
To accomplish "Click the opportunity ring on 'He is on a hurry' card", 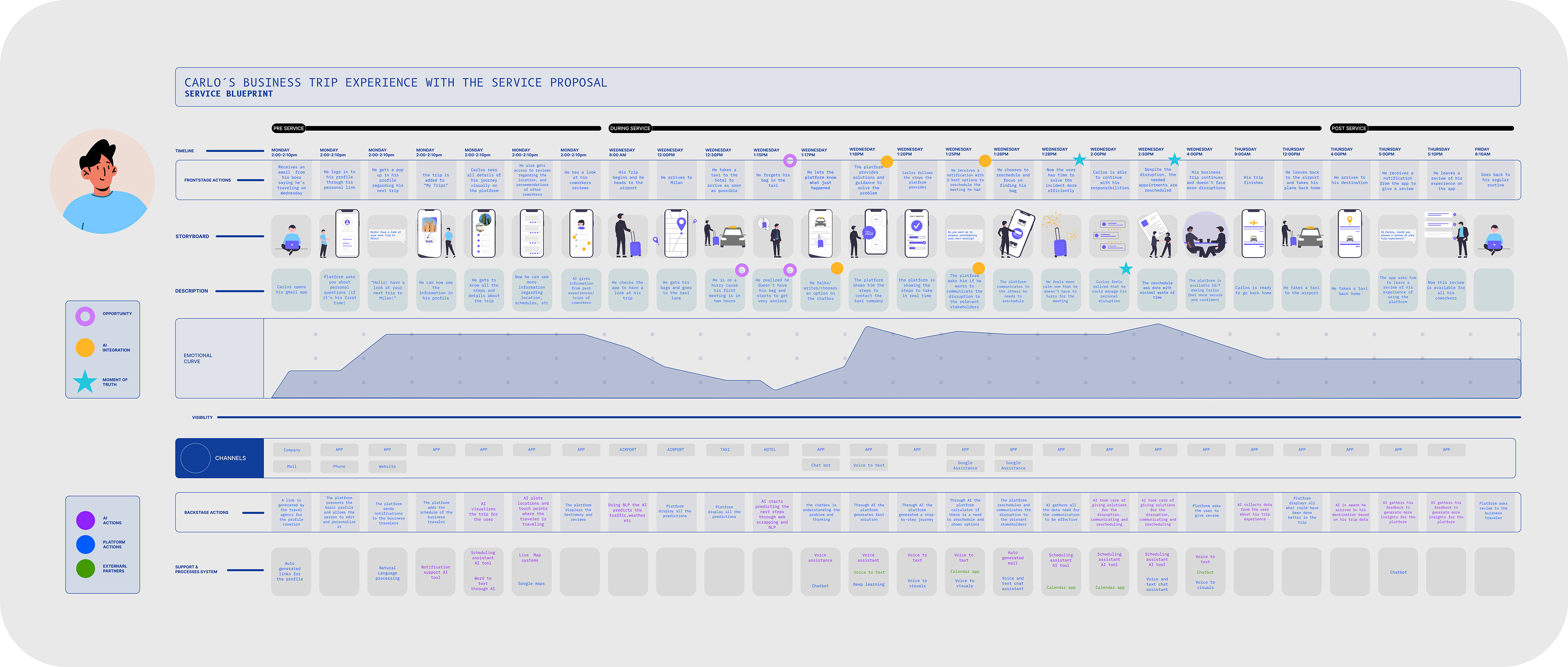I will 742,269.
